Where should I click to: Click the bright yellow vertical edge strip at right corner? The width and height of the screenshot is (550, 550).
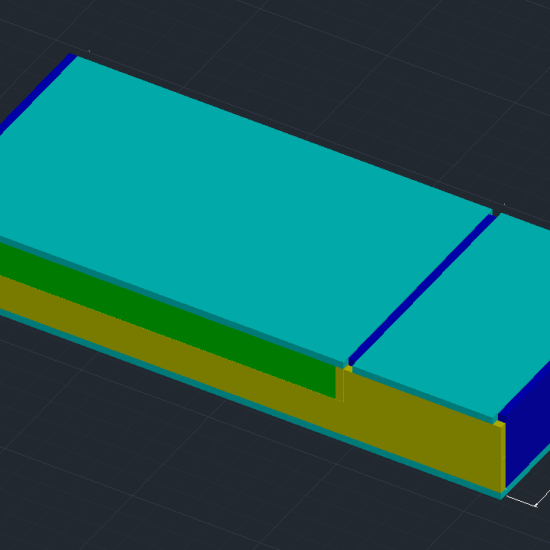[x=504, y=456]
